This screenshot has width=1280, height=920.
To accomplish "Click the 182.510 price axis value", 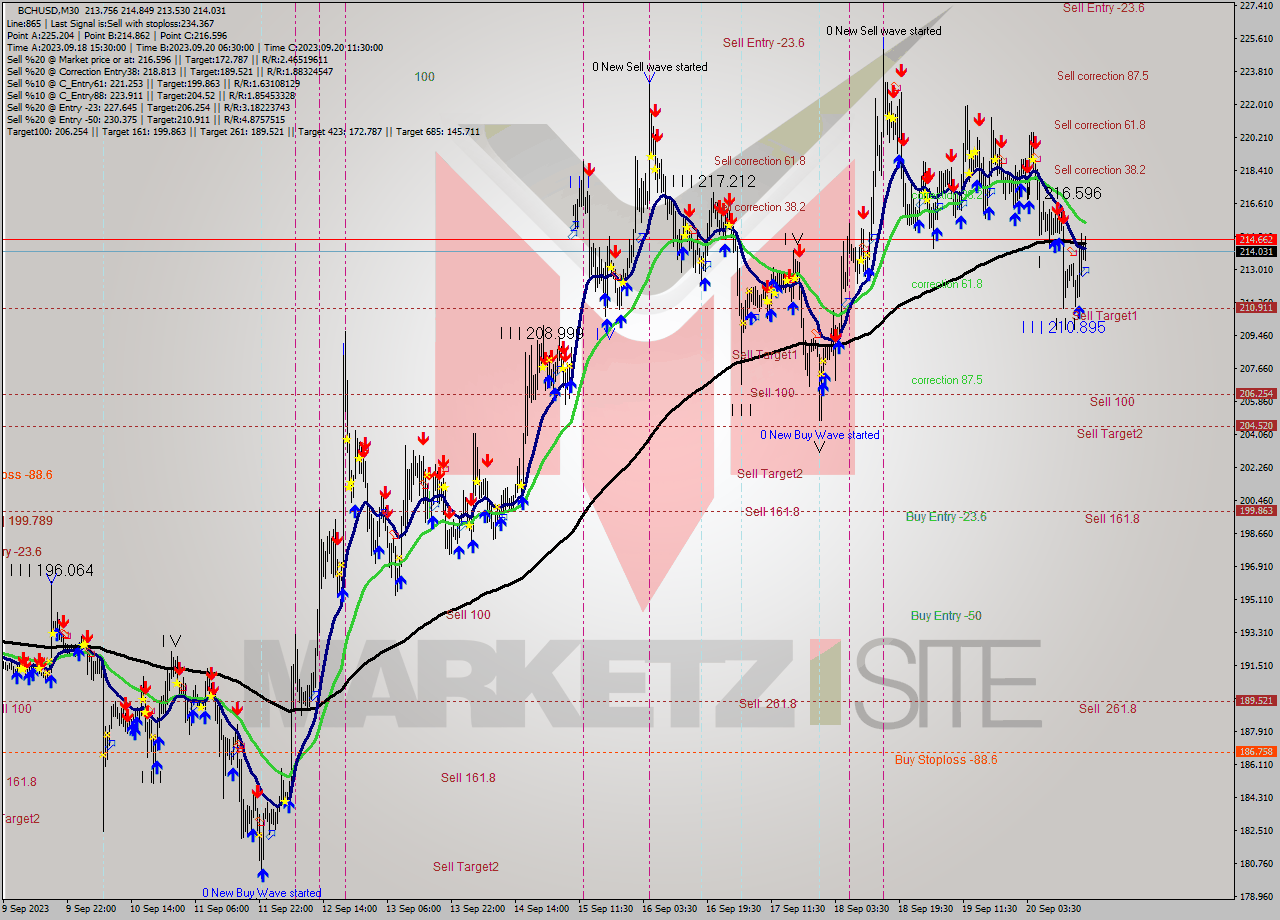I will point(1256,831).
